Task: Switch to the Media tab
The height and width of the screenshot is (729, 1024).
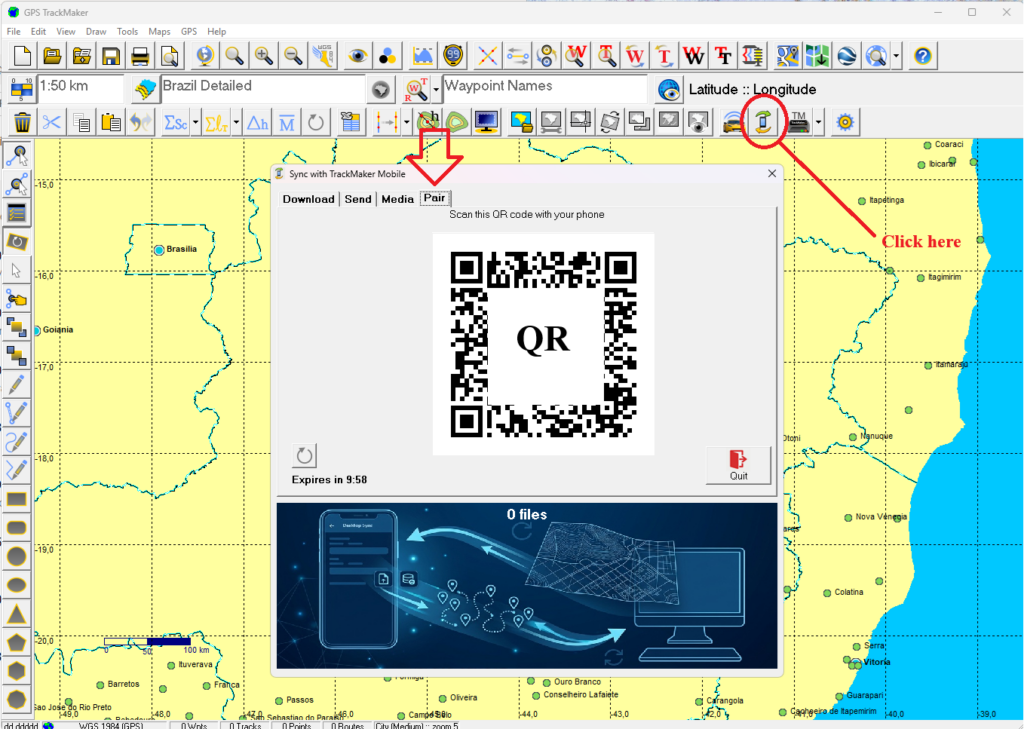Action: click(398, 199)
